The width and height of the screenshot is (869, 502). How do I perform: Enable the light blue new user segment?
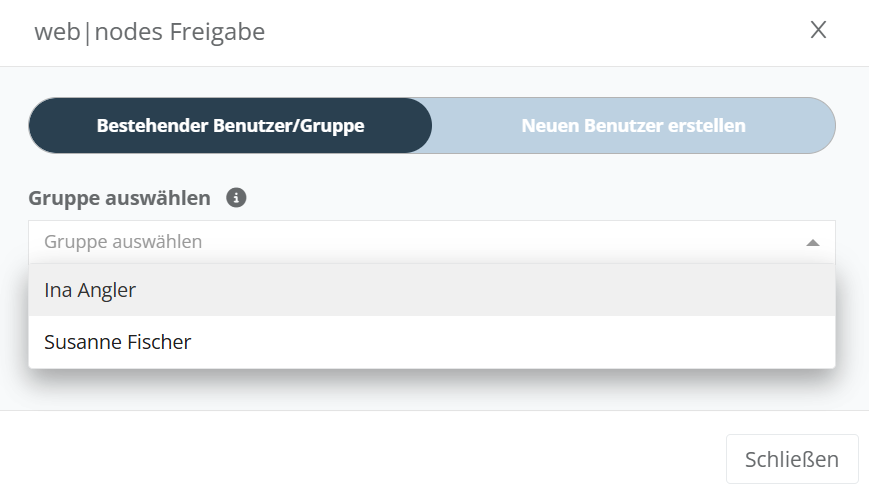pos(633,126)
